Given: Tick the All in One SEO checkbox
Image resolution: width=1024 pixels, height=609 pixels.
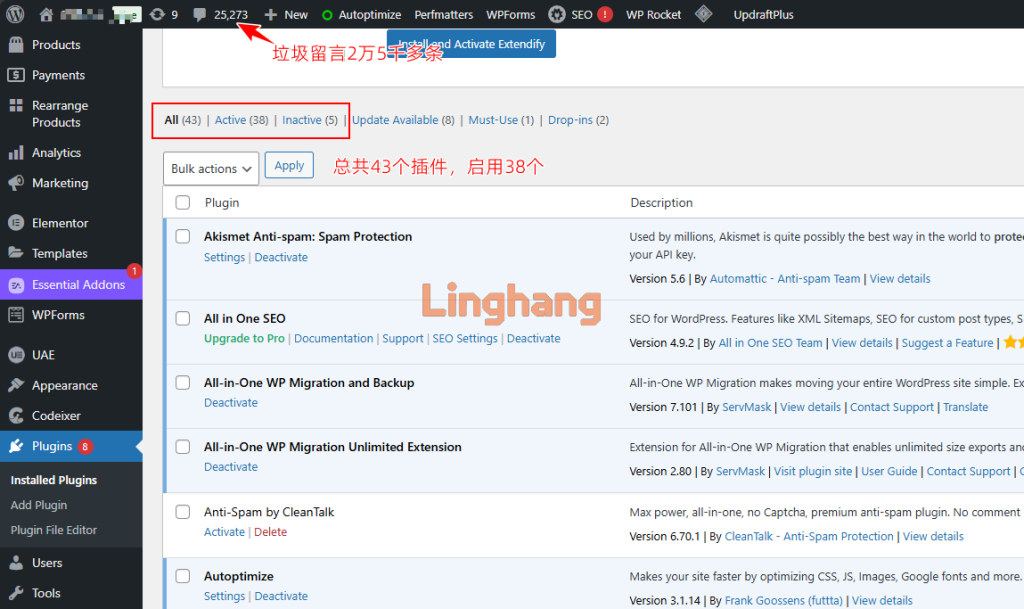Looking at the screenshot, I should coord(183,318).
